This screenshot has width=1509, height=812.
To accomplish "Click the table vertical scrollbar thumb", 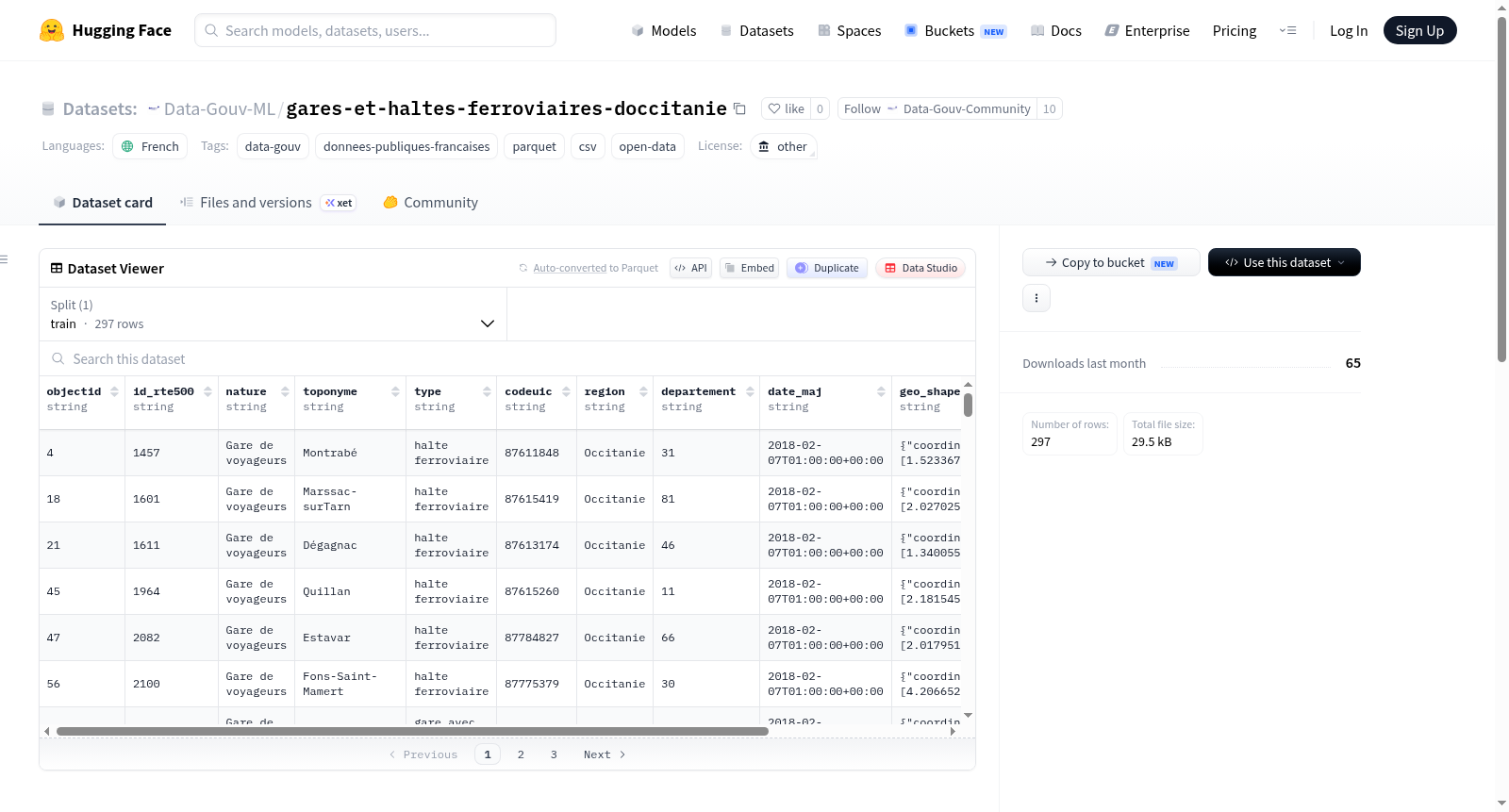I will [x=968, y=406].
